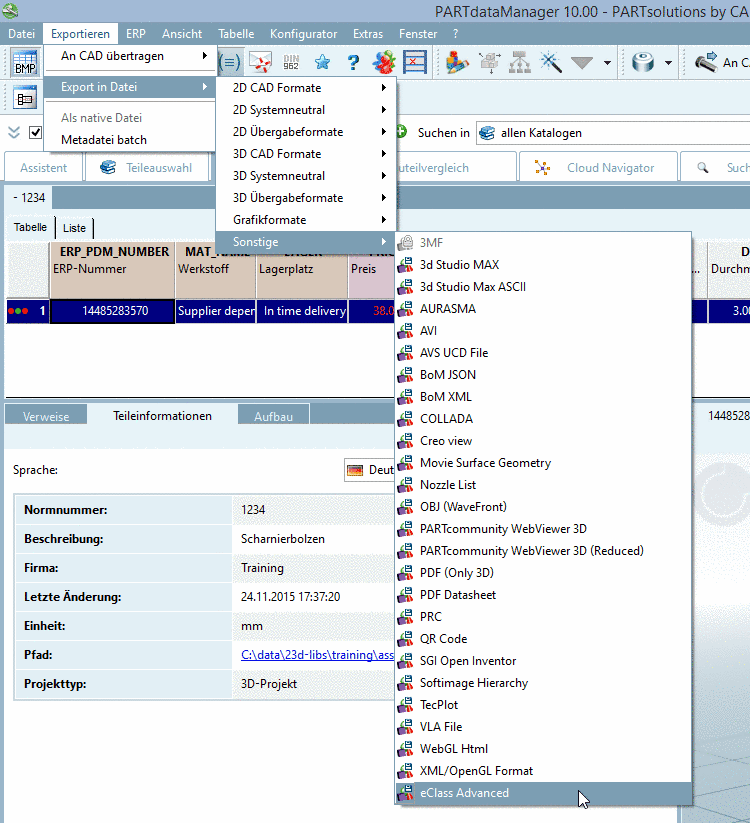
Task: Choose 'COLLADA' export format
Action: [543, 419]
